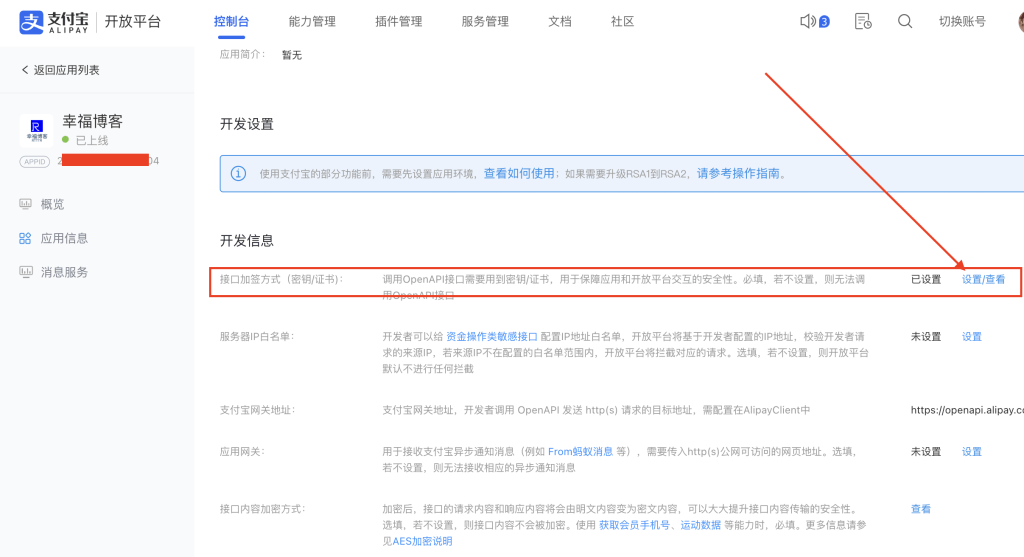The image size is (1024, 557).
Task: Switch to the 控制台 tab
Action: click(232, 22)
